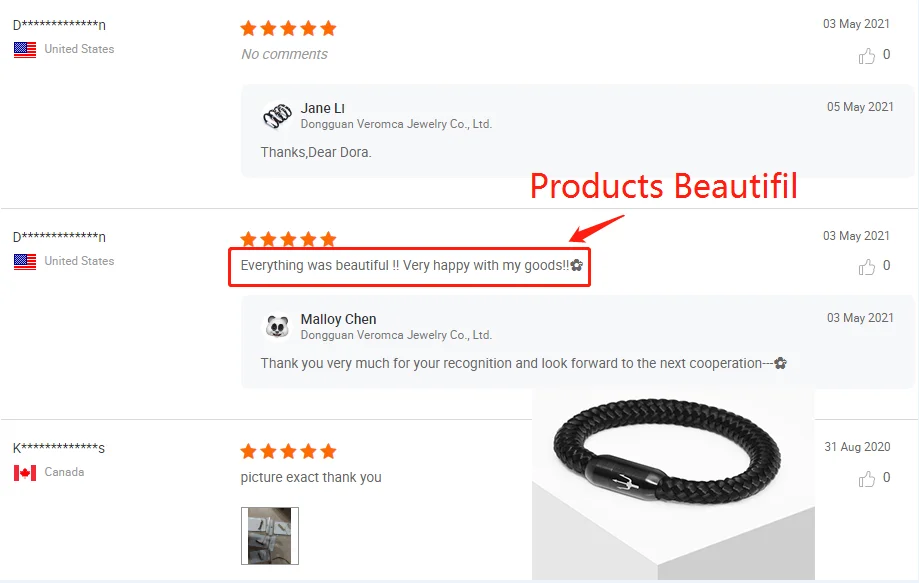Click the second reviewer's United States flag
Viewport: 919px width, 583px height.
(25, 261)
